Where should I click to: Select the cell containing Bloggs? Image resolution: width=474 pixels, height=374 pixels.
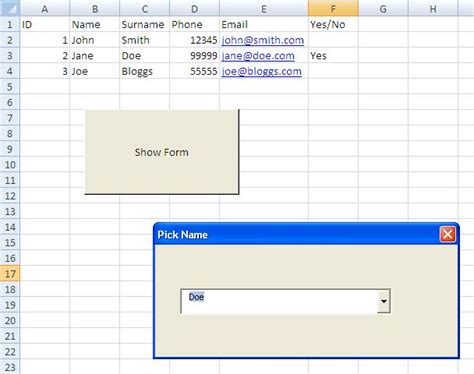pyautogui.click(x=144, y=71)
